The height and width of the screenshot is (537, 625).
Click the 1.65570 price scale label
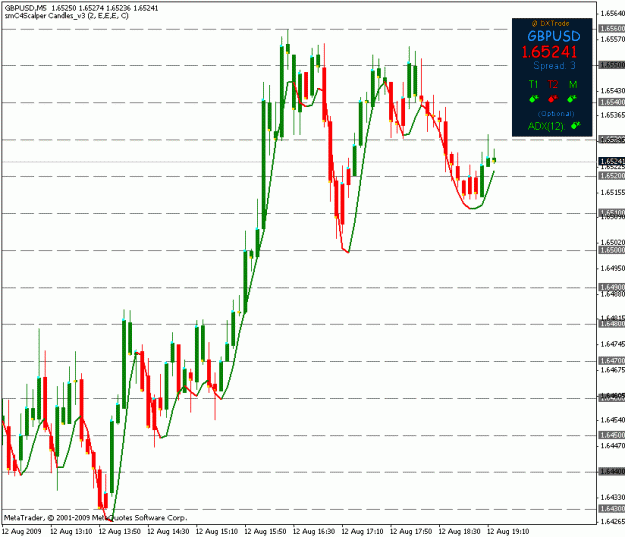[x=612, y=39]
